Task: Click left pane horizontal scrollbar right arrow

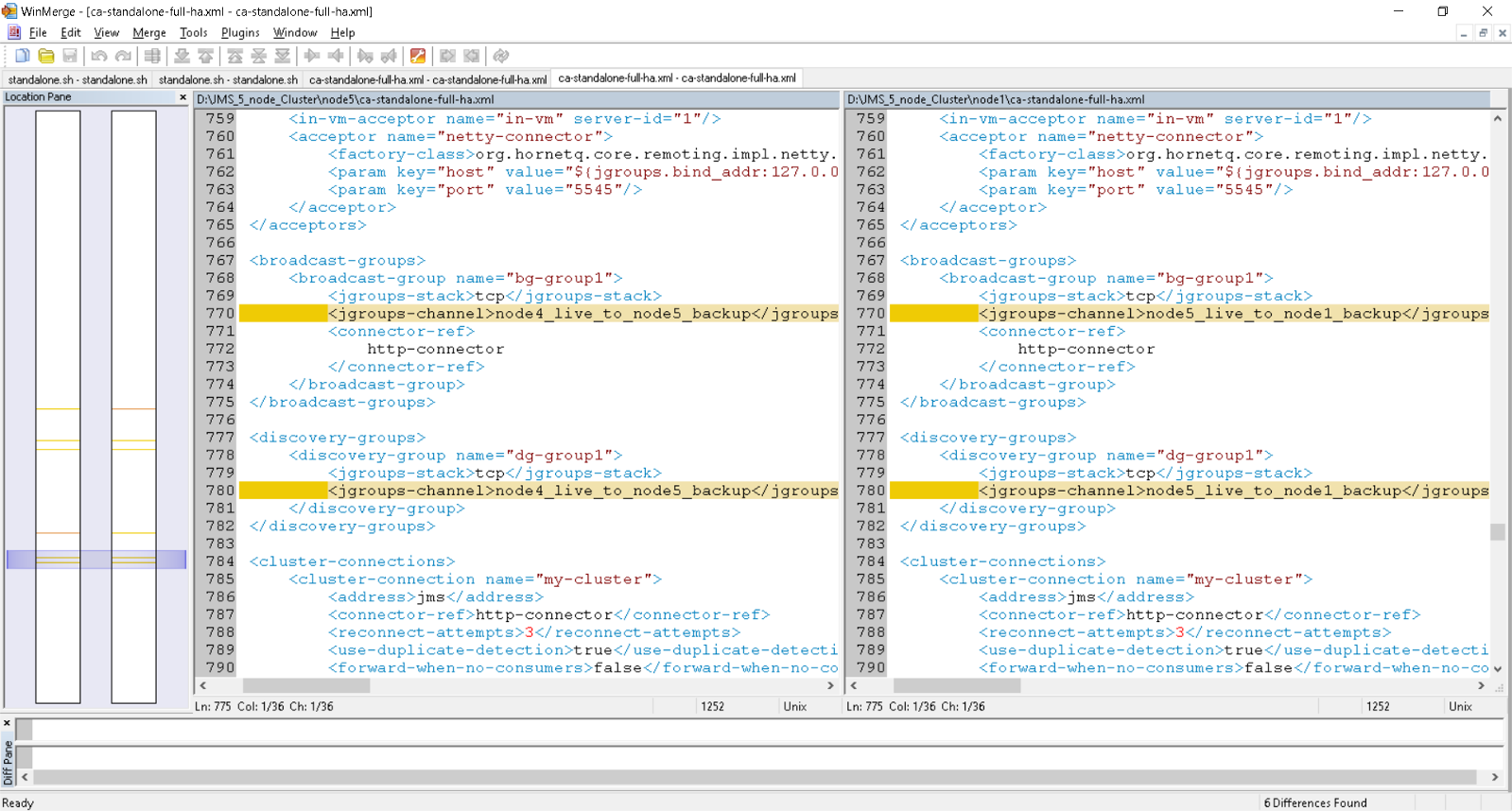Action: pyautogui.click(x=831, y=685)
